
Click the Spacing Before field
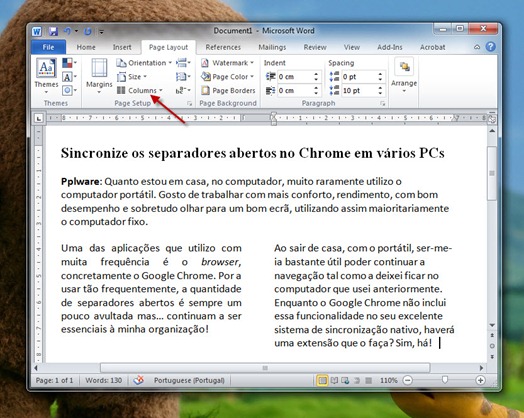click(359, 77)
